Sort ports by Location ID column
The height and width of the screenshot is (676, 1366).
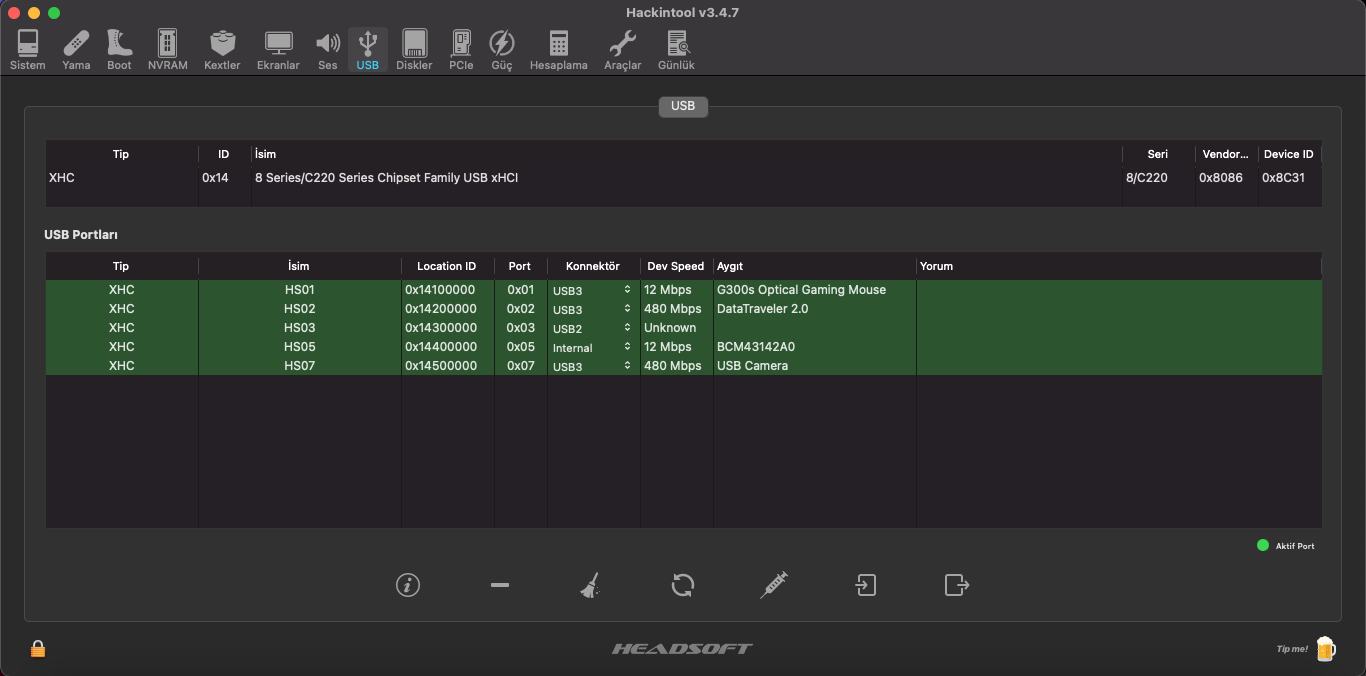(447, 266)
